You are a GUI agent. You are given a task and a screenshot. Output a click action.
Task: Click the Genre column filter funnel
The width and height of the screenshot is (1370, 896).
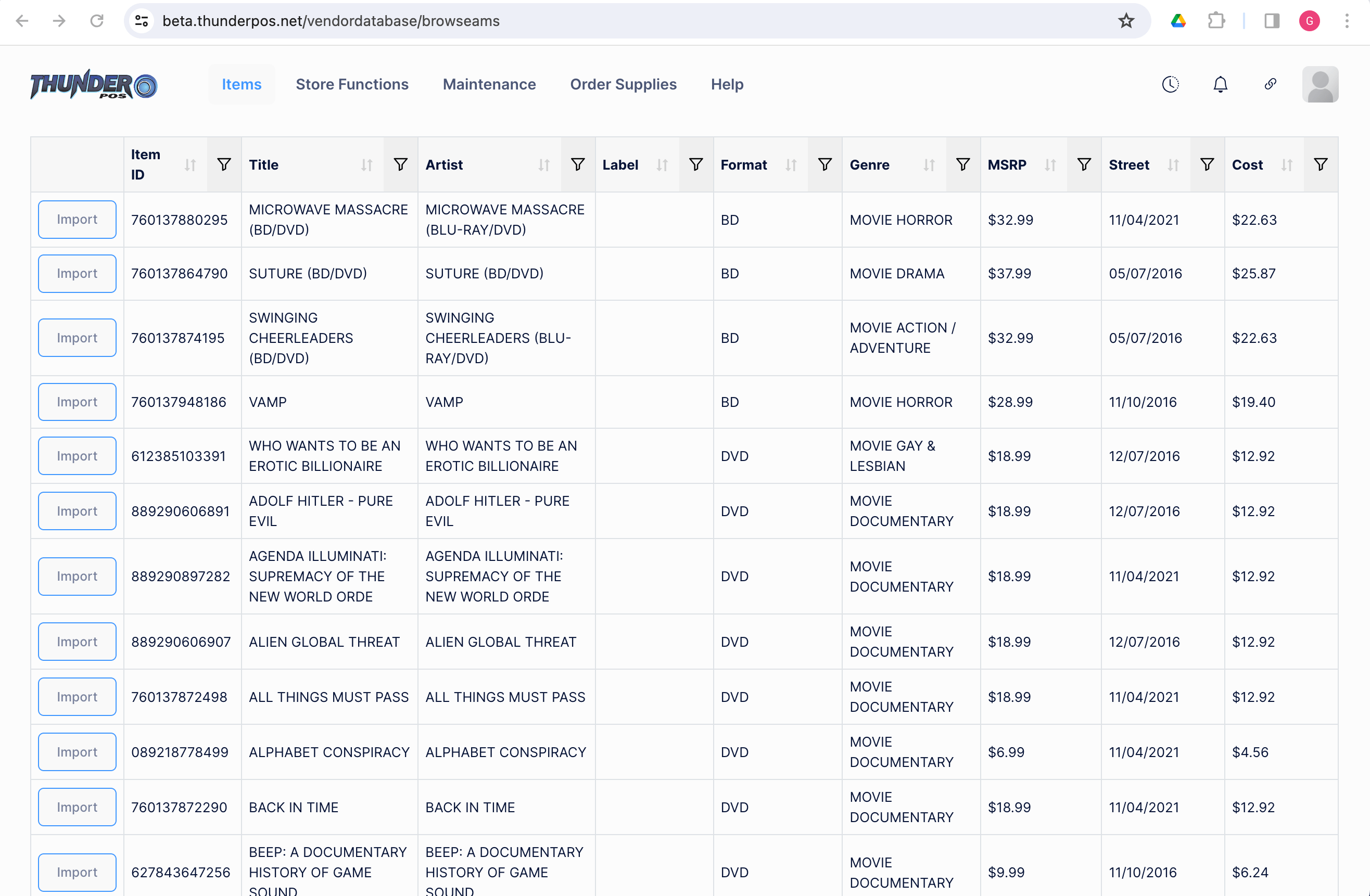pos(962,164)
